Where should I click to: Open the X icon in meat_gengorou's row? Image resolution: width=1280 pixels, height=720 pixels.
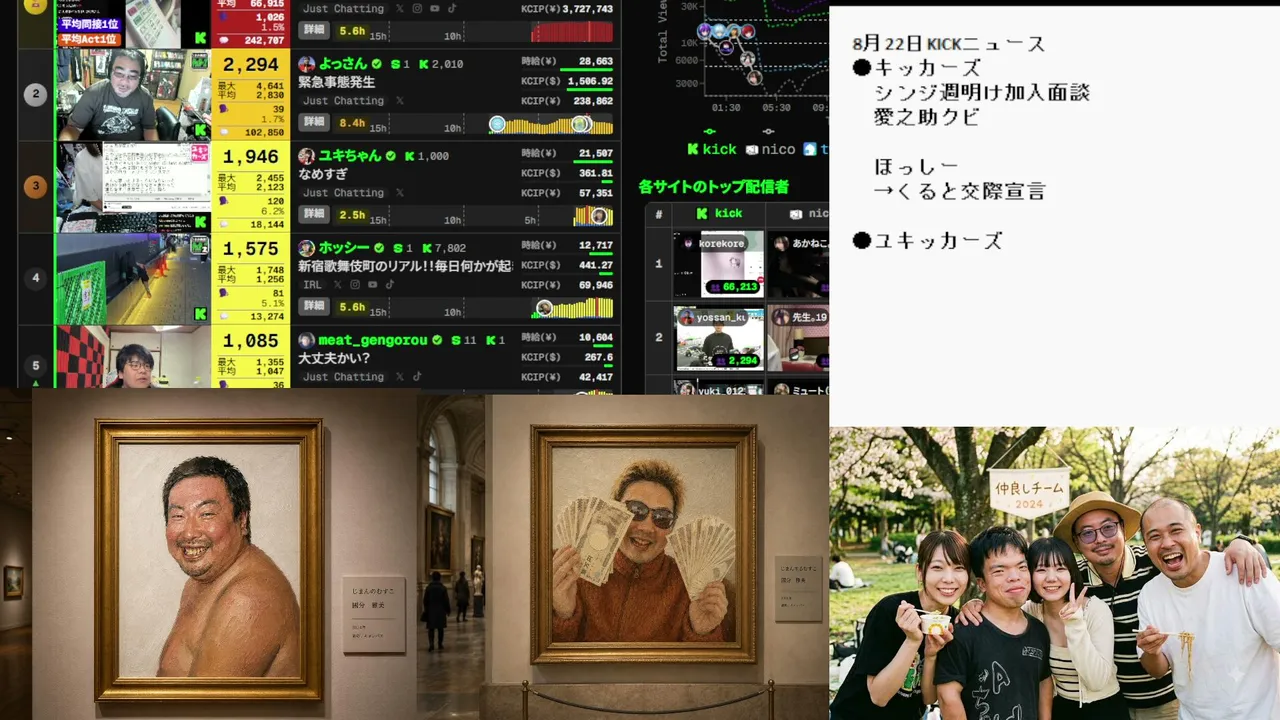click(x=400, y=377)
